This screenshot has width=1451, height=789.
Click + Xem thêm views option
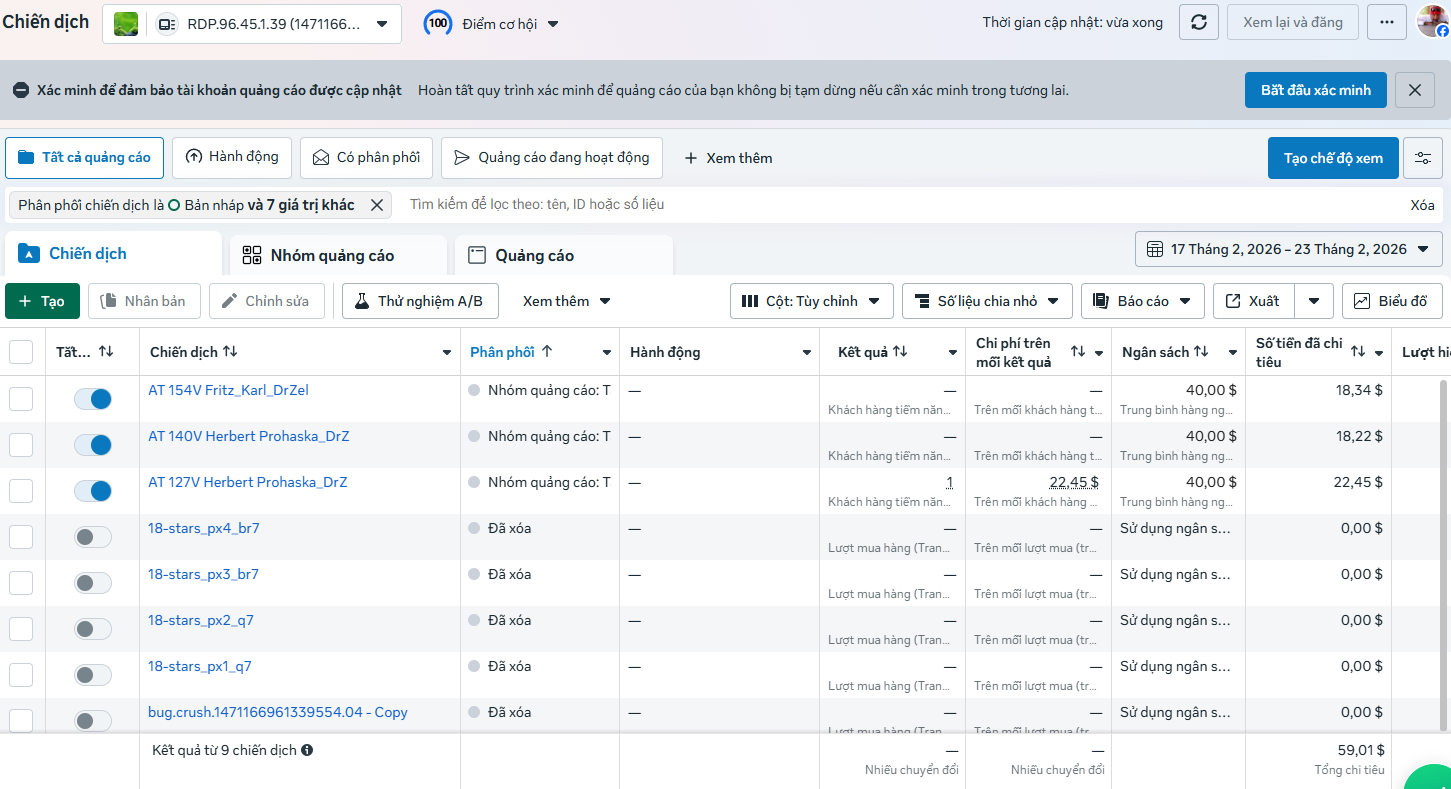click(x=728, y=158)
